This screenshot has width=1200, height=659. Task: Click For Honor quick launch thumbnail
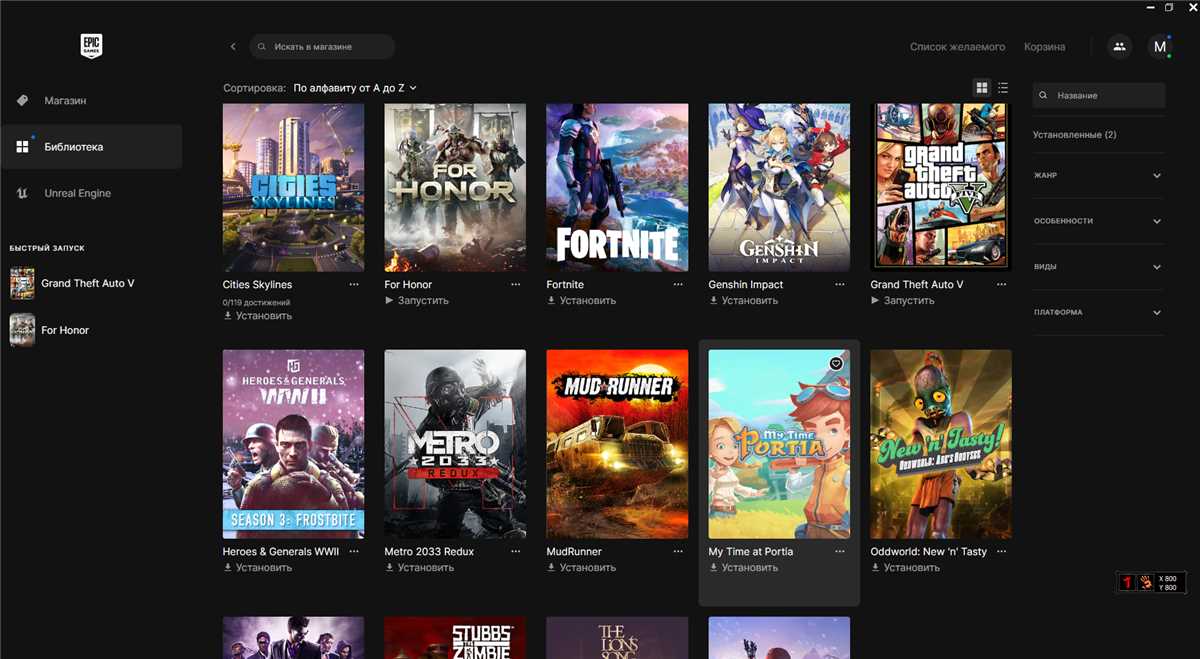[x=22, y=330]
